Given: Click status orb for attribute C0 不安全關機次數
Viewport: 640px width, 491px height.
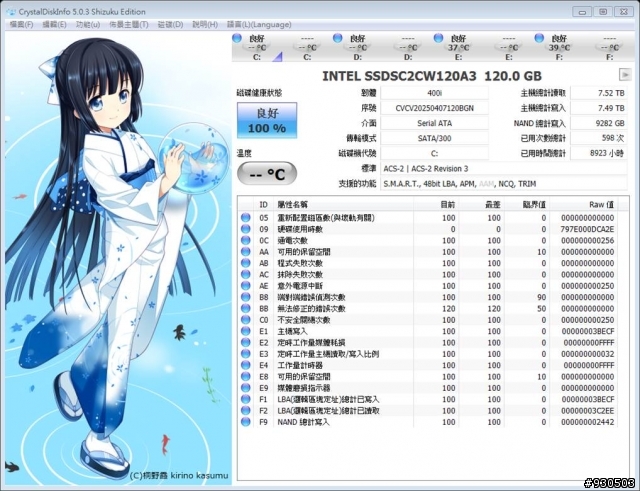Looking at the screenshot, I should point(245,320).
